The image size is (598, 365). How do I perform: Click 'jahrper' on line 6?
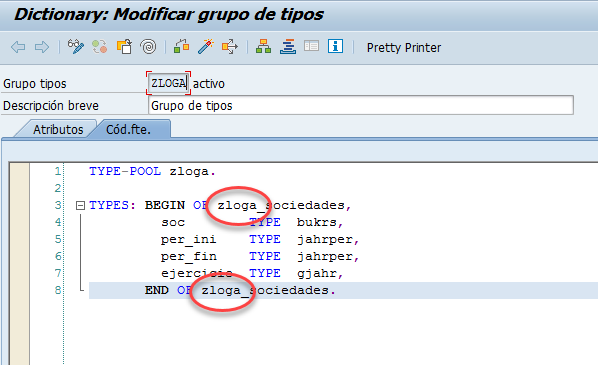tap(325, 256)
